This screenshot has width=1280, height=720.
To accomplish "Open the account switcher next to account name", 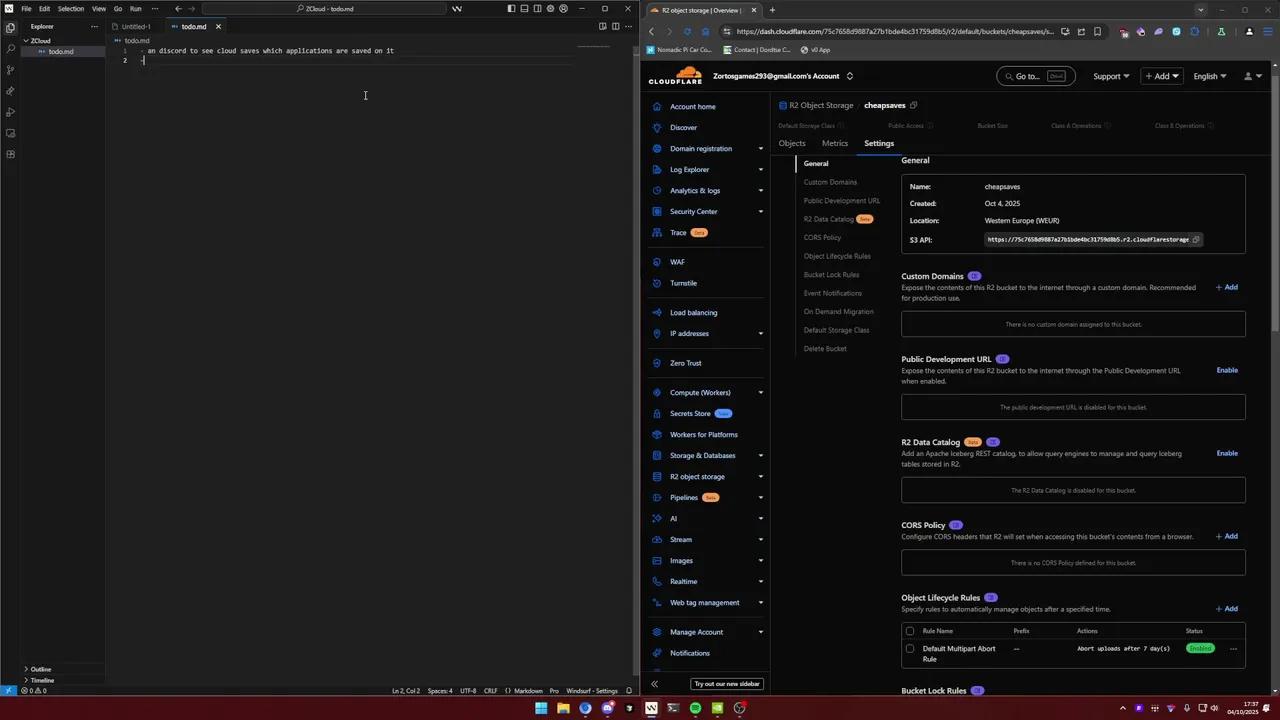I will tap(850, 76).
